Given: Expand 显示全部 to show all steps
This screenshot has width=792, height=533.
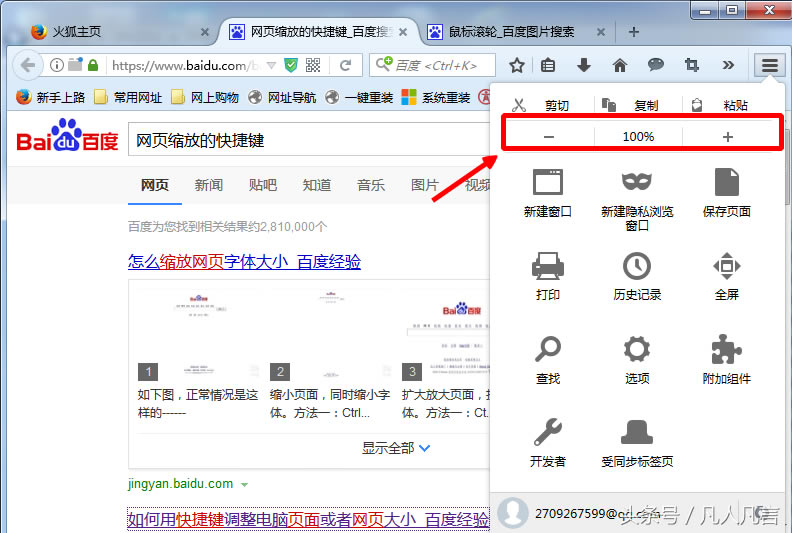Looking at the screenshot, I should (396, 448).
